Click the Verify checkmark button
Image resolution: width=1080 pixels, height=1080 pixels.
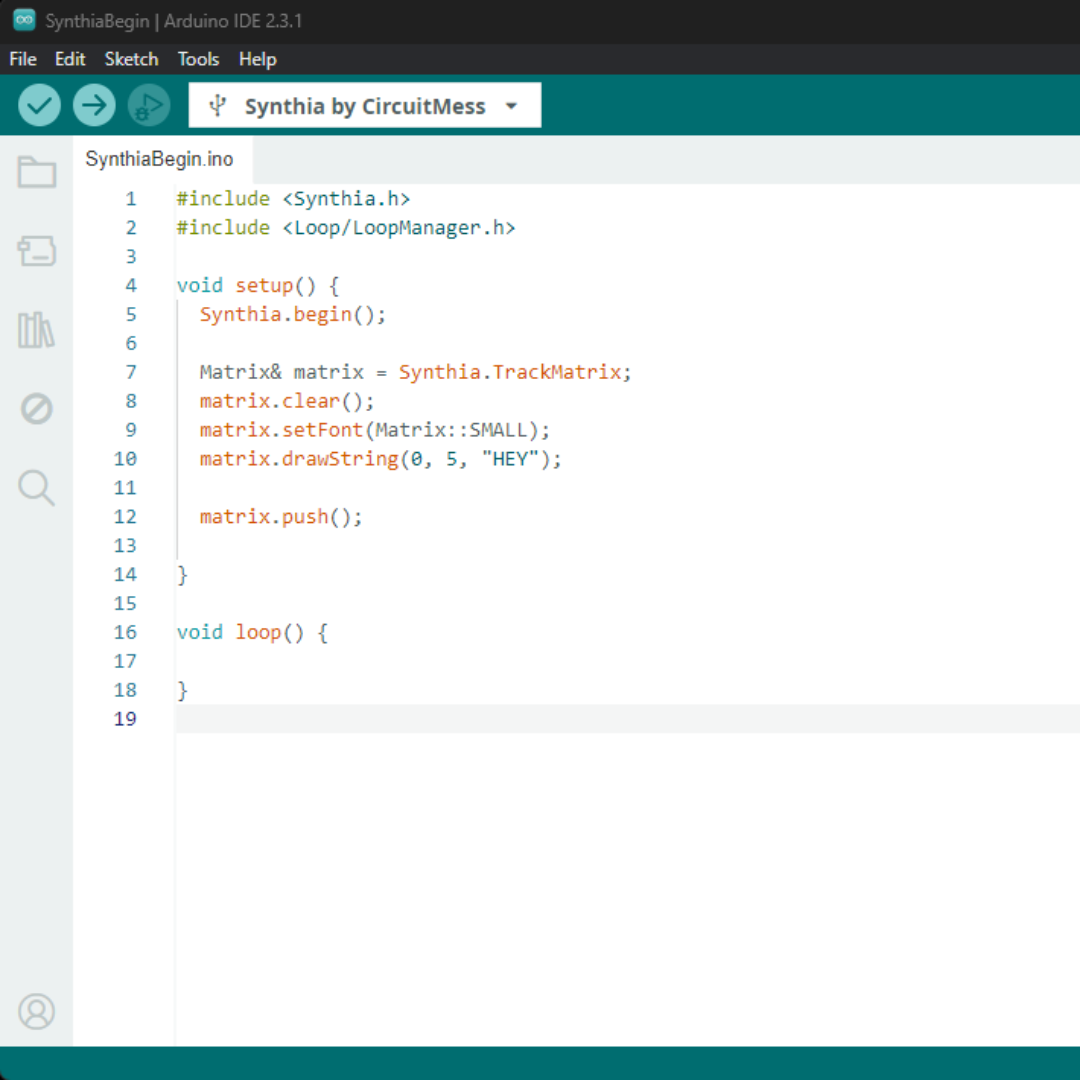[39, 105]
